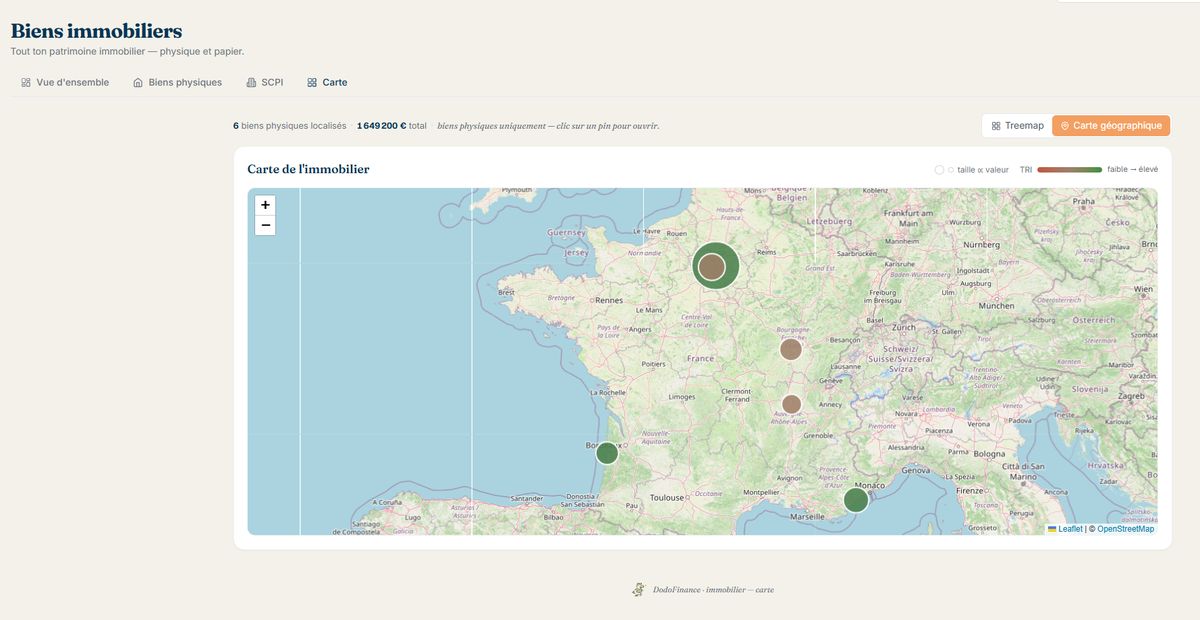Open the green pin at Bordeaux
Image resolution: width=1200 pixels, height=620 pixels.
(x=607, y=453)
